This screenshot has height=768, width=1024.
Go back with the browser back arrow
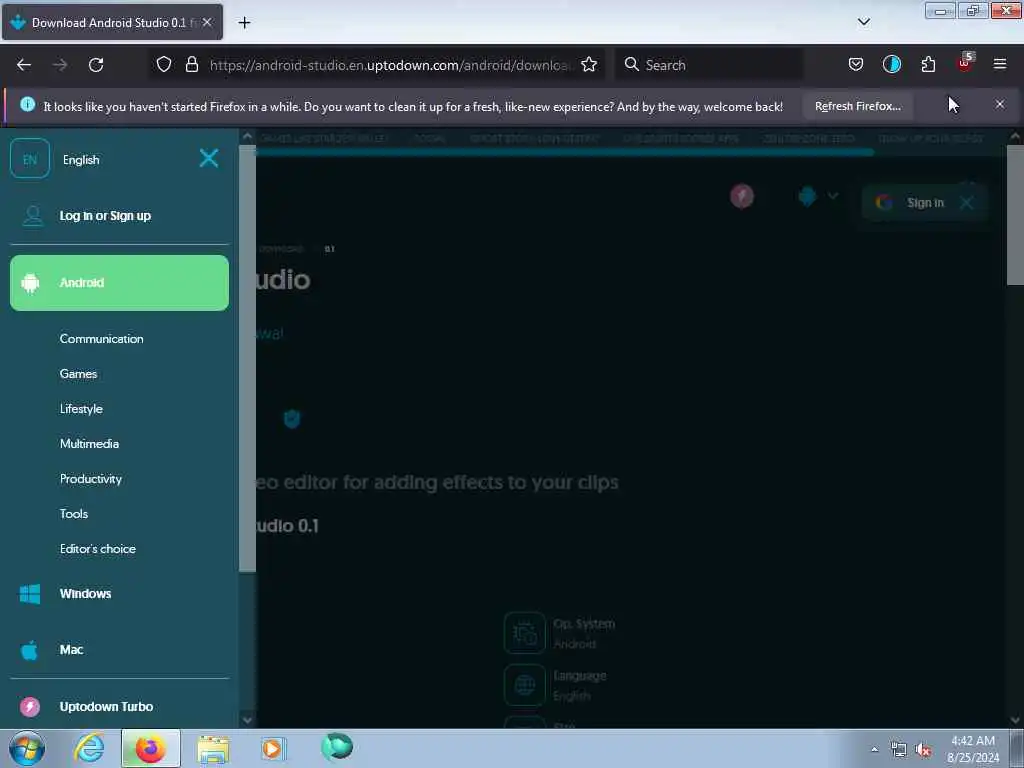(x=24, y=65)
